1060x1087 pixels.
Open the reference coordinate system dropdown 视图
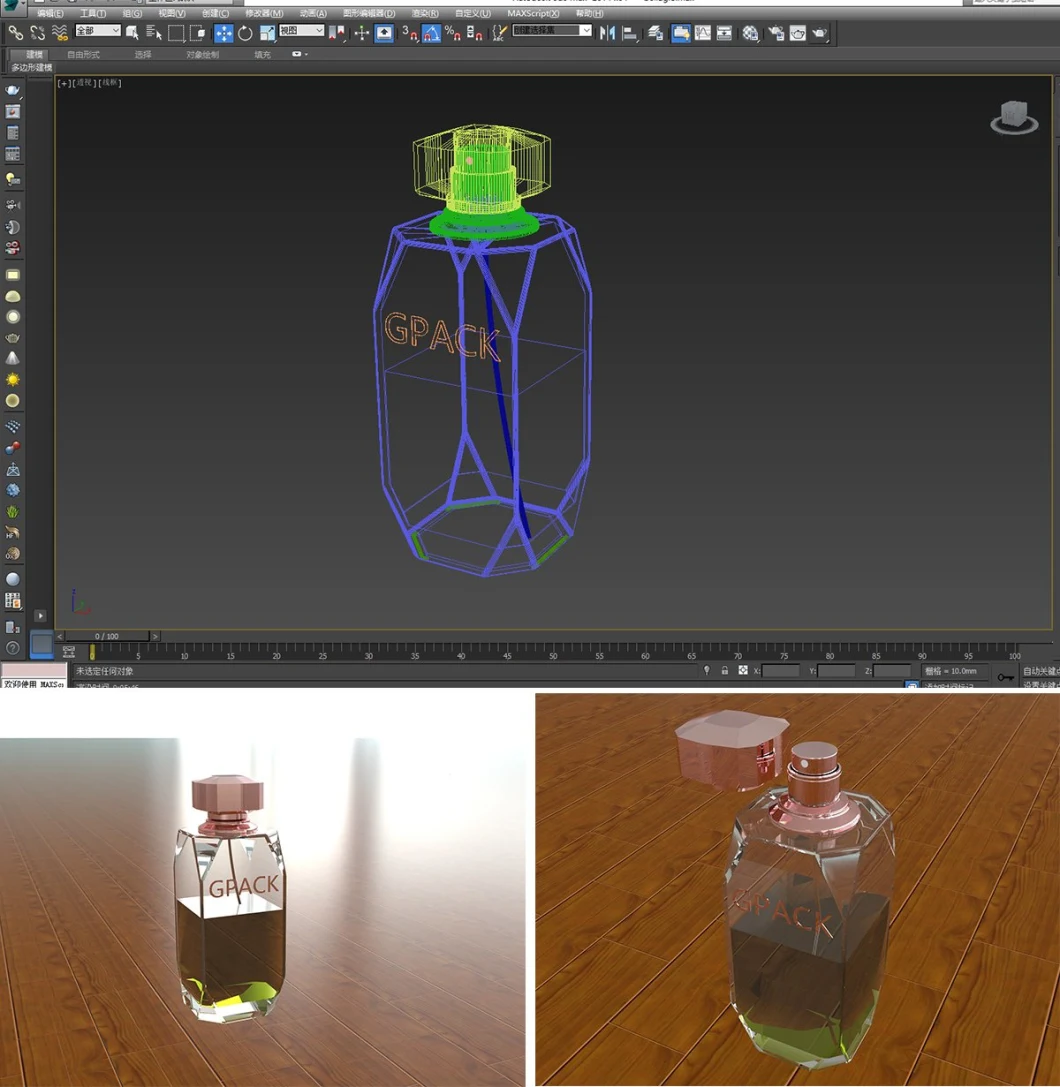pos(301,31)
